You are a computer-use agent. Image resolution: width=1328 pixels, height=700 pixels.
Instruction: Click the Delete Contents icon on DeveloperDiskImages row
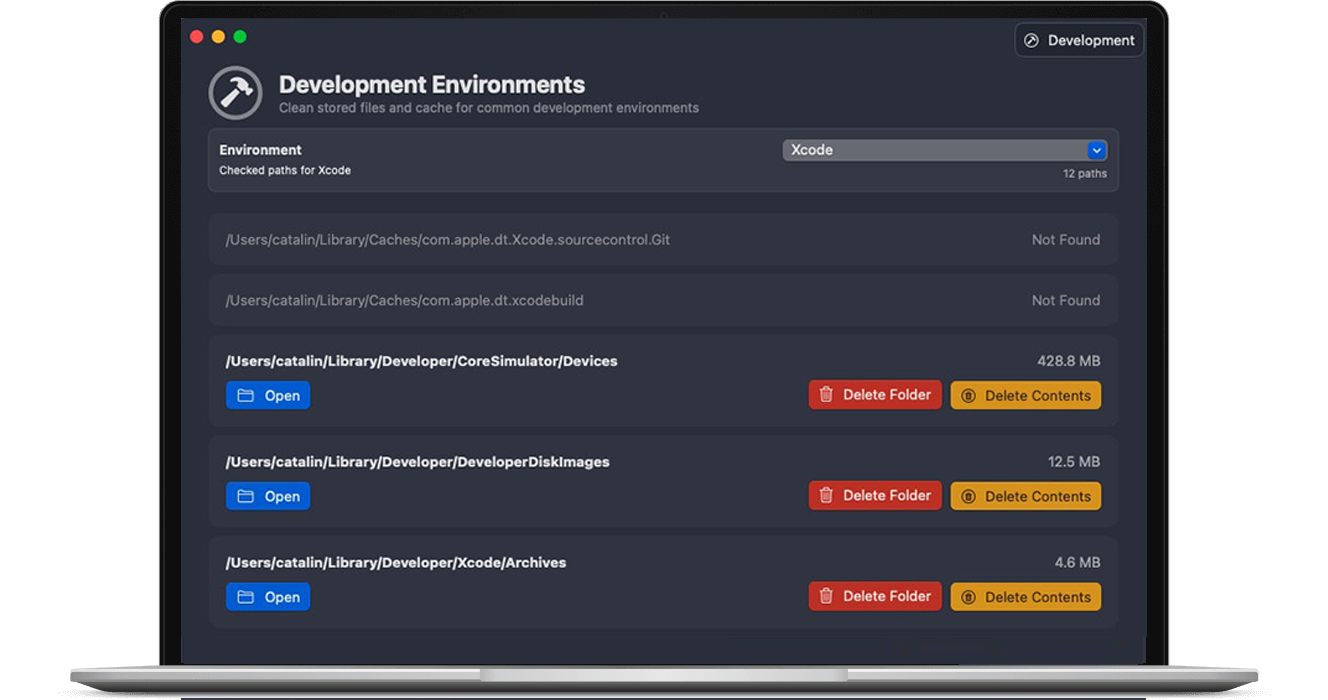click(x=968, y=495)
